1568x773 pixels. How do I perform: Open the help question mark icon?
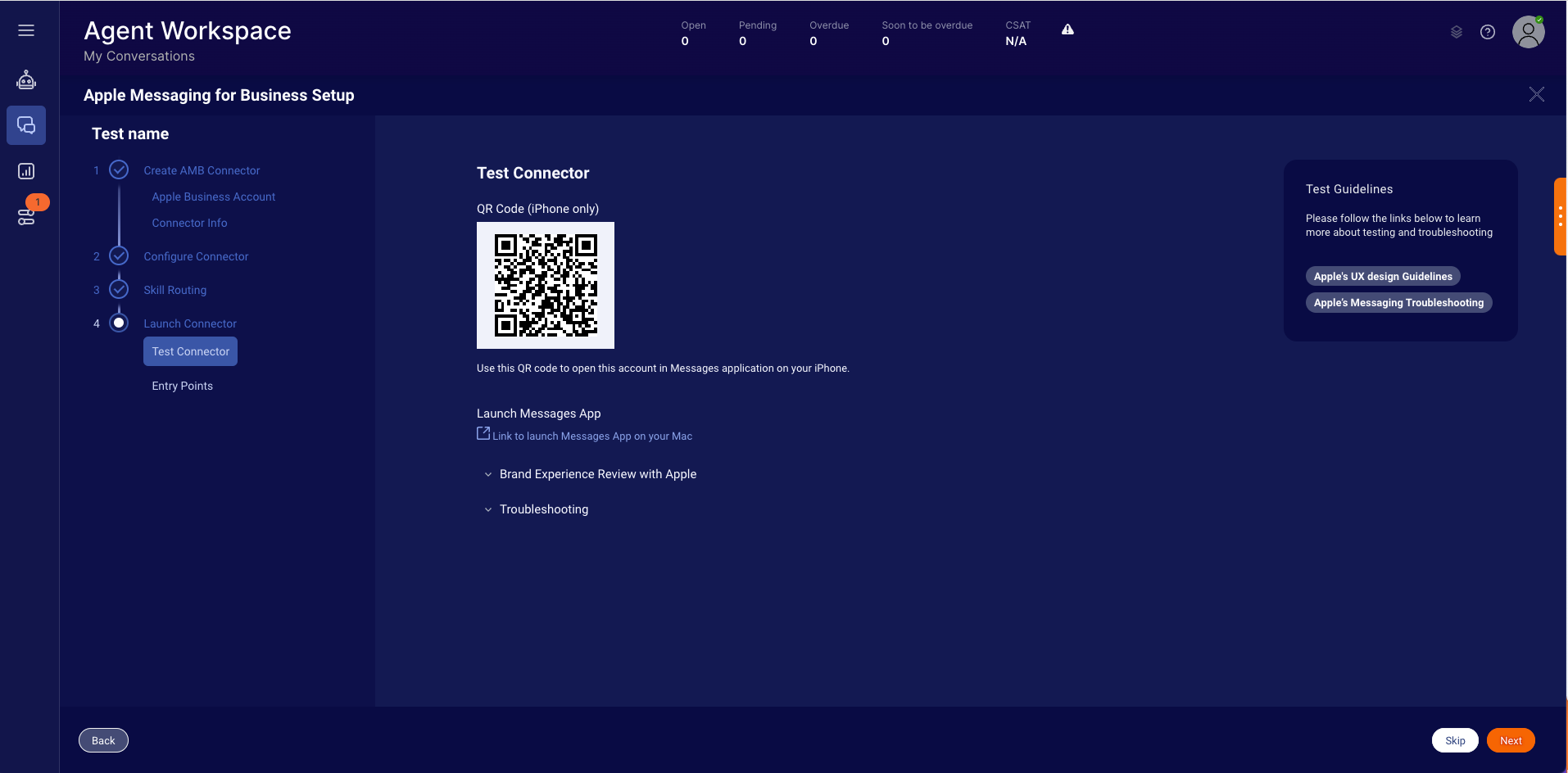pyautogui.click(x=1488, y=32)
